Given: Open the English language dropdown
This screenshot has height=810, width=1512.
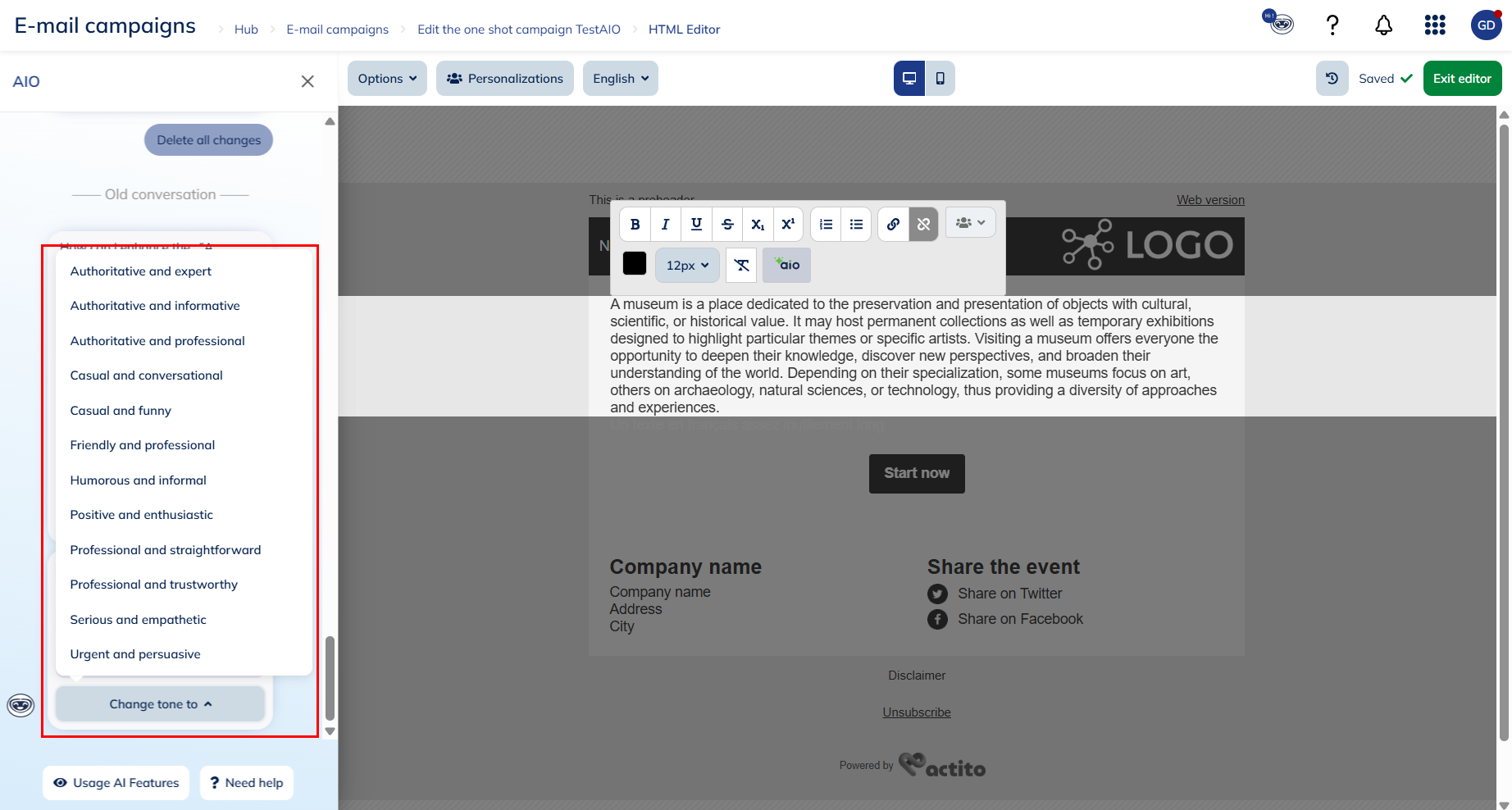Looking at the screenshot, I should click(620, 79).
